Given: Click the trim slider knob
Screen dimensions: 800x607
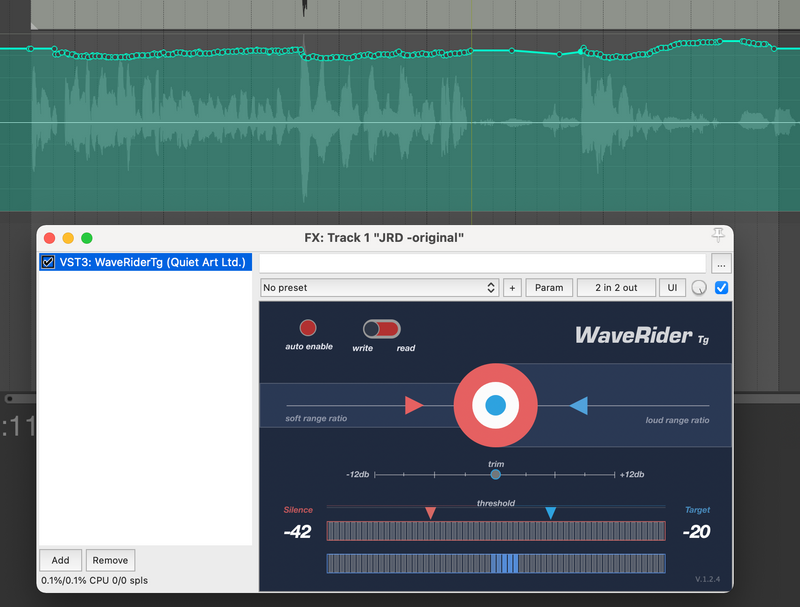Looking at the screenshot, I should point(496,474).
